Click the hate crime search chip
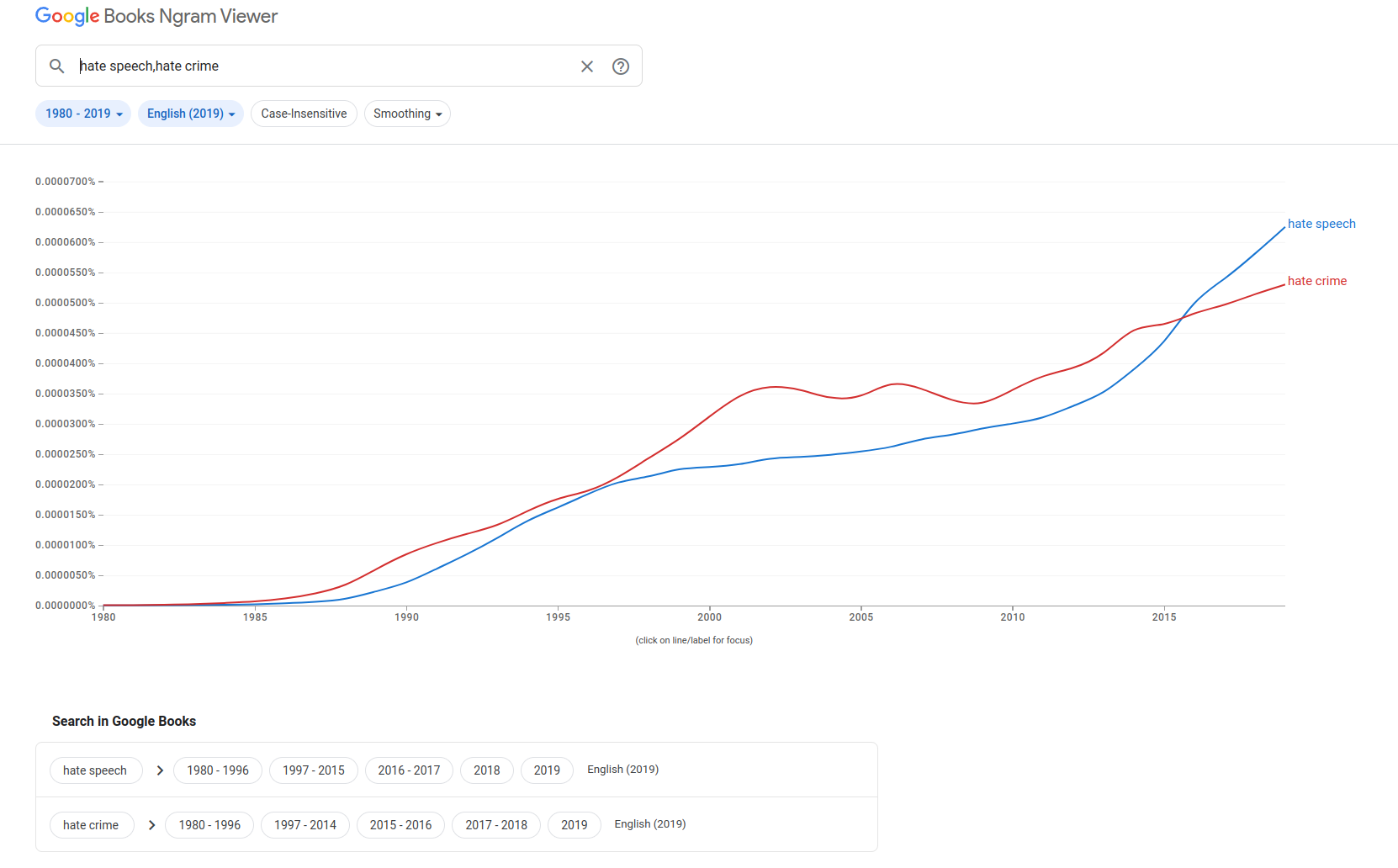This screenshot has width=1398, height=868. 91,825
